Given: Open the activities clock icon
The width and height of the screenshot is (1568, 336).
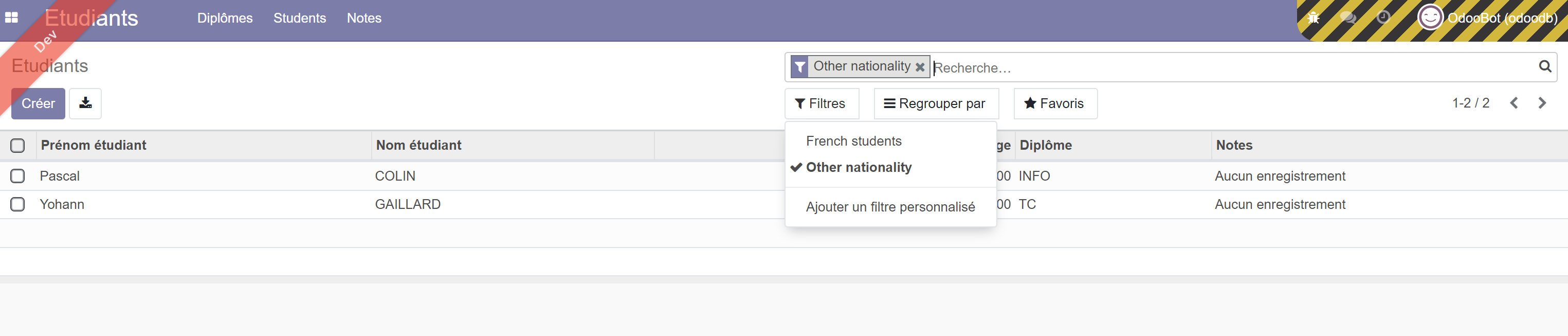Looking at the screenshot, I should 1383,17.
